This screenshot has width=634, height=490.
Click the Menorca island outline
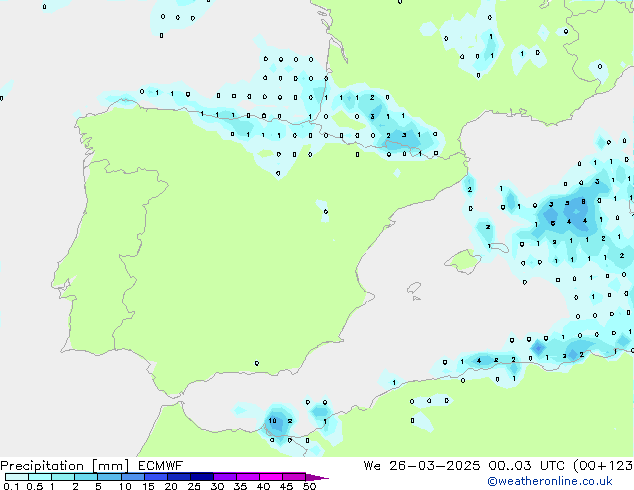500,247
